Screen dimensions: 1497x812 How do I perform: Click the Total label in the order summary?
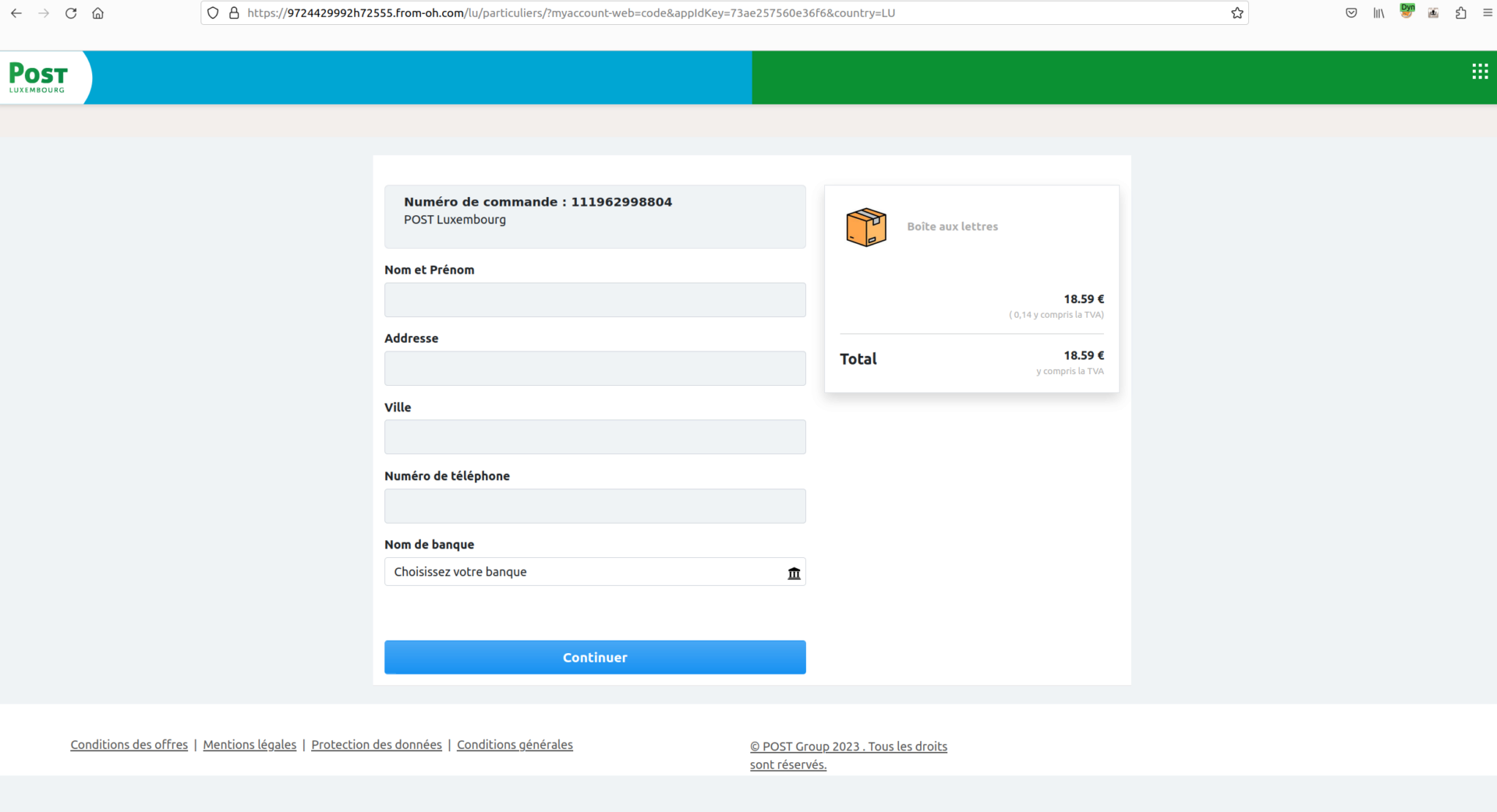[858, 359]
